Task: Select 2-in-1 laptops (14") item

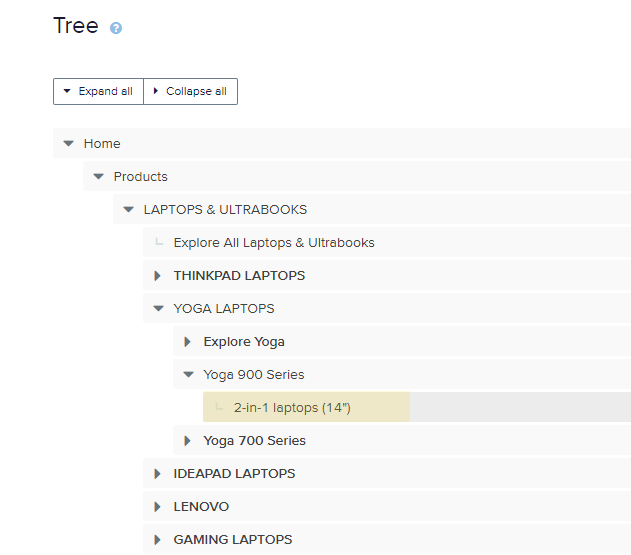Action: click(x=292, y=408)
